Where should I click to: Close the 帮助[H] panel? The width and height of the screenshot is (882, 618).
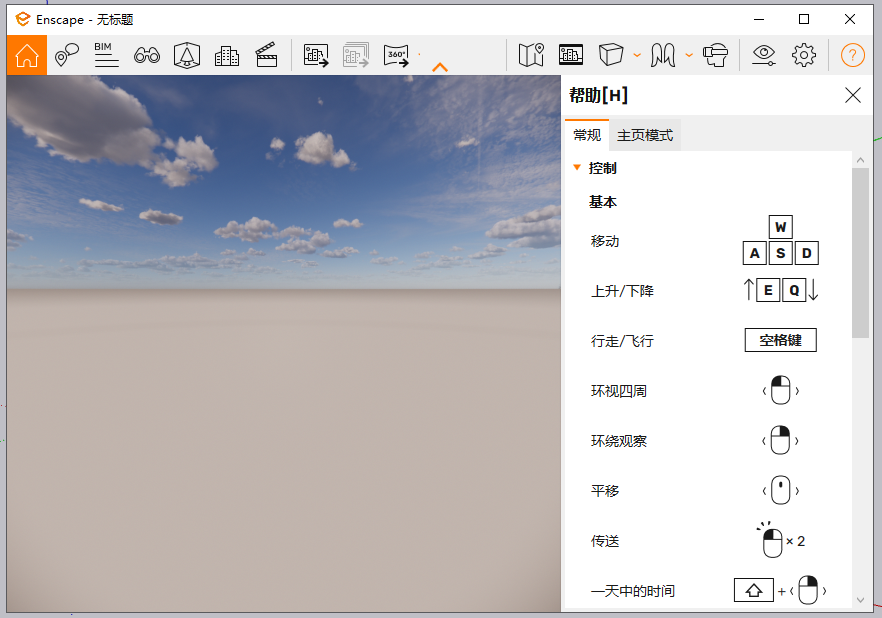853,95
